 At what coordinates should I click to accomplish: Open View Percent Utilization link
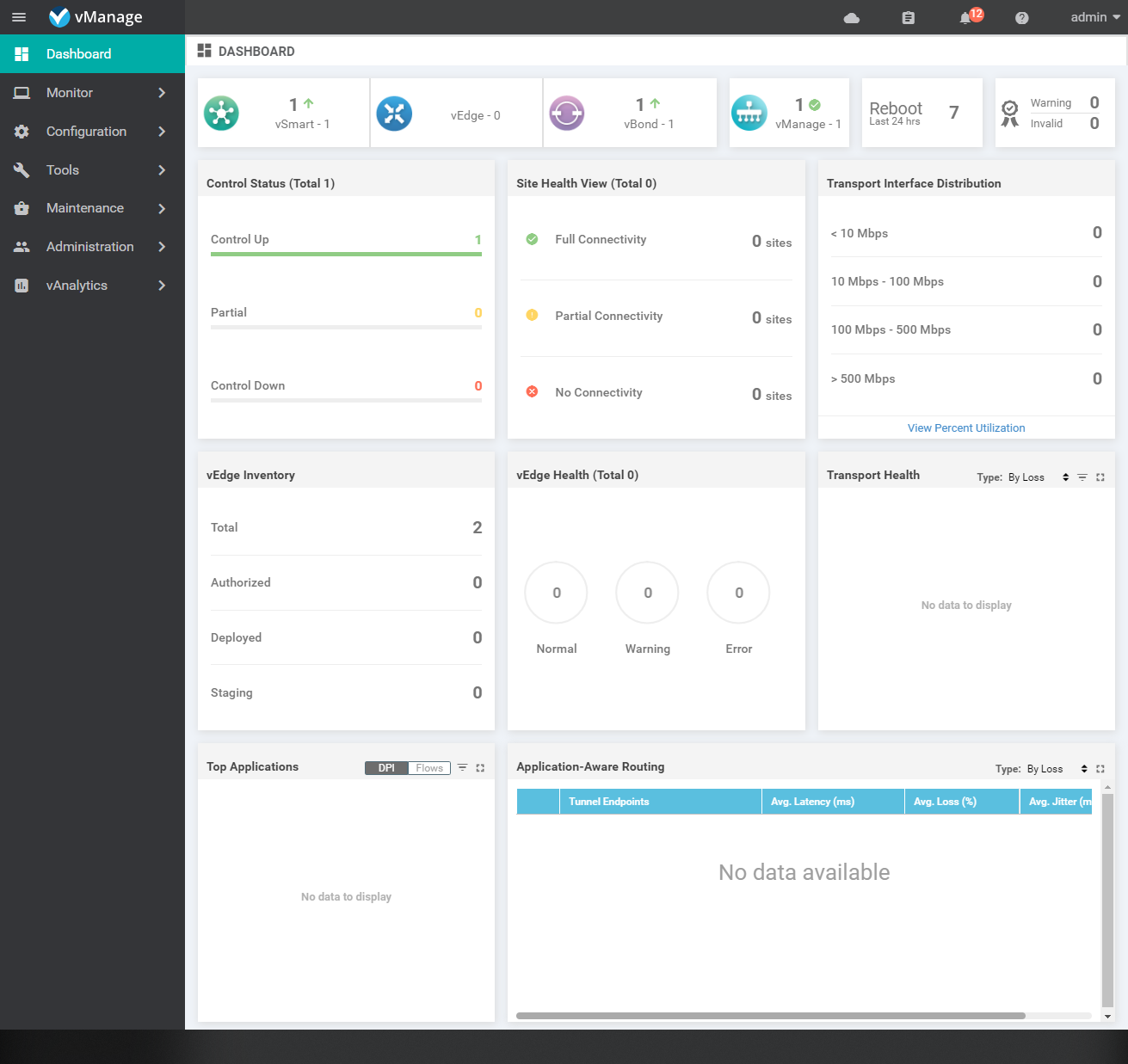point(966,427)
